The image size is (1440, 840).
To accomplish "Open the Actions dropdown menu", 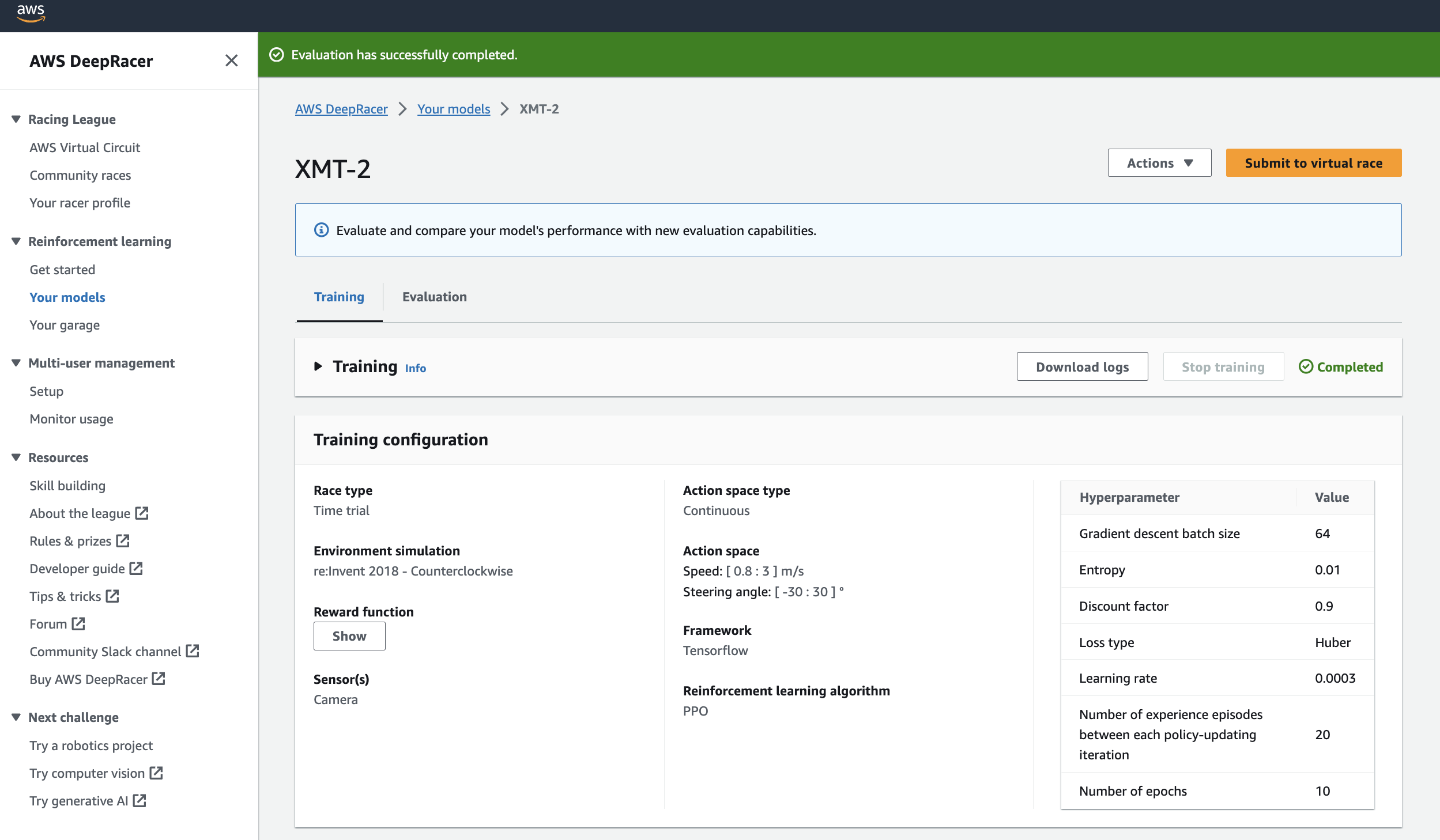I will (1159, 163).
